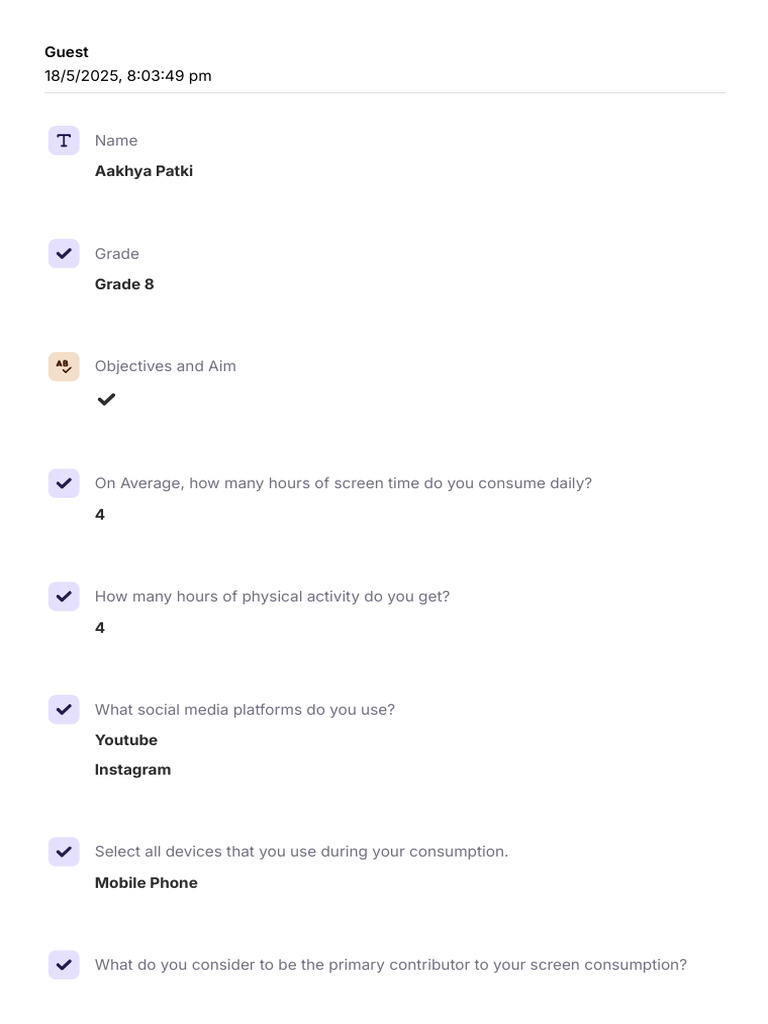Viewport: 768px width, 1024px height.
Task: Click the submission timestamp 18/5/2025
Action: click(128, 76)
